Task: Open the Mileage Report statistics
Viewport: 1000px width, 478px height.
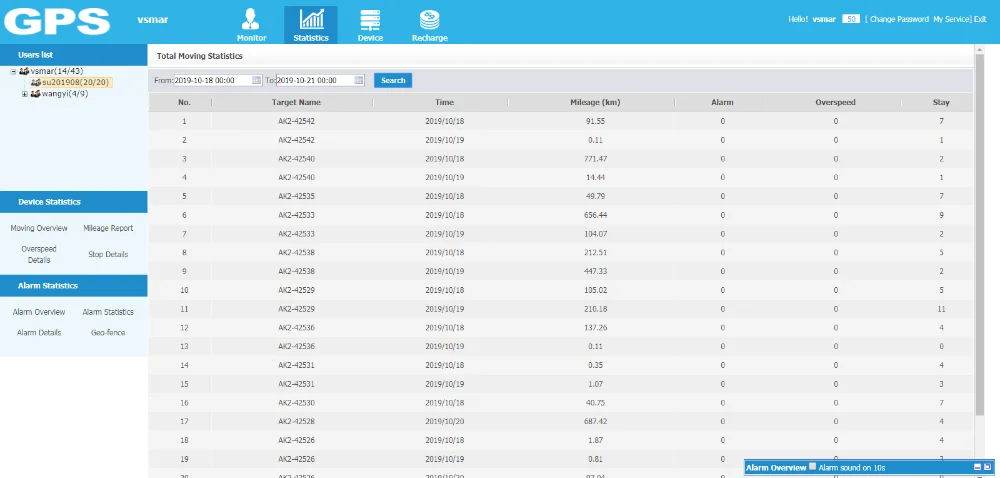Action: [108, 228]
